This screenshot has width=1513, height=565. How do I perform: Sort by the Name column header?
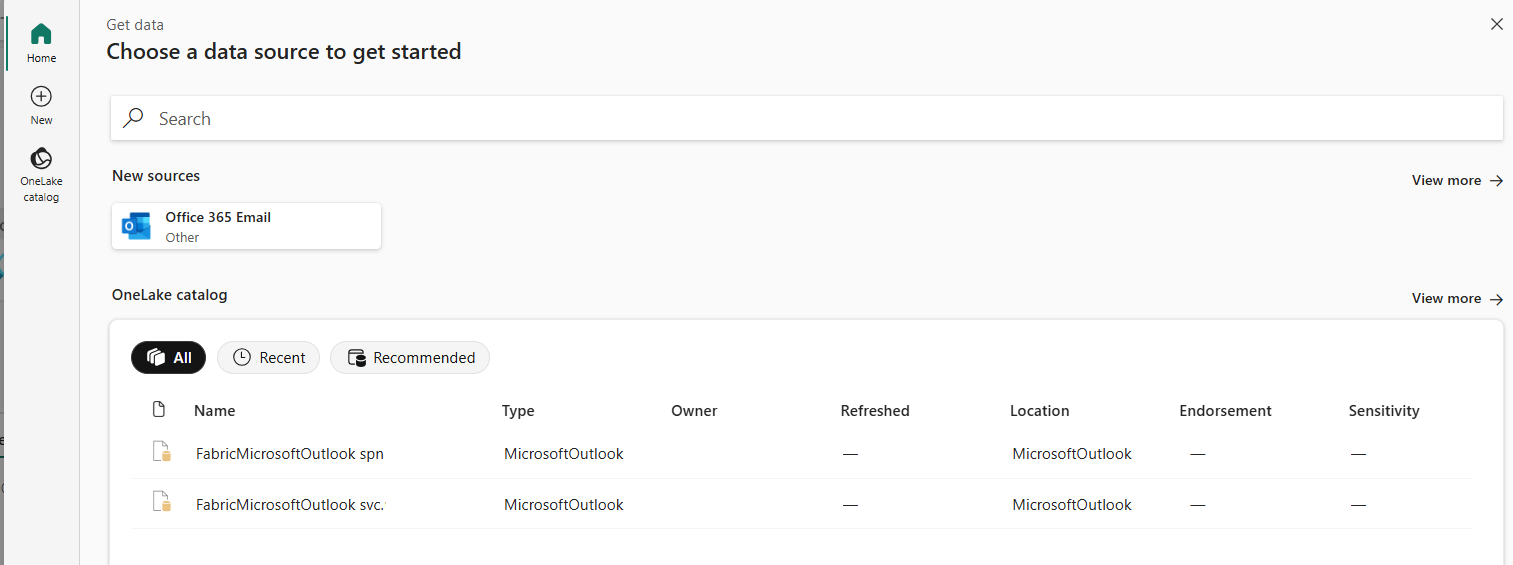click(x=214, y=410)
